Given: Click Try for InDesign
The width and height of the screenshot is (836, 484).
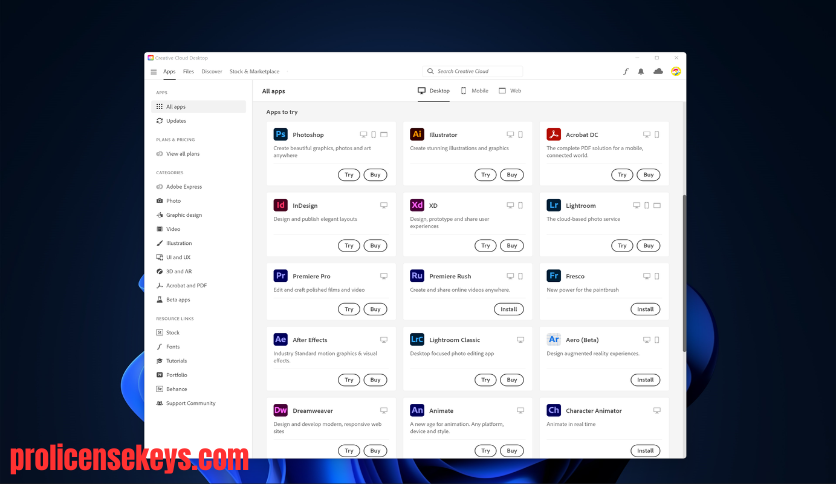Looking at the screenshot, I should (x=349, y=246).
